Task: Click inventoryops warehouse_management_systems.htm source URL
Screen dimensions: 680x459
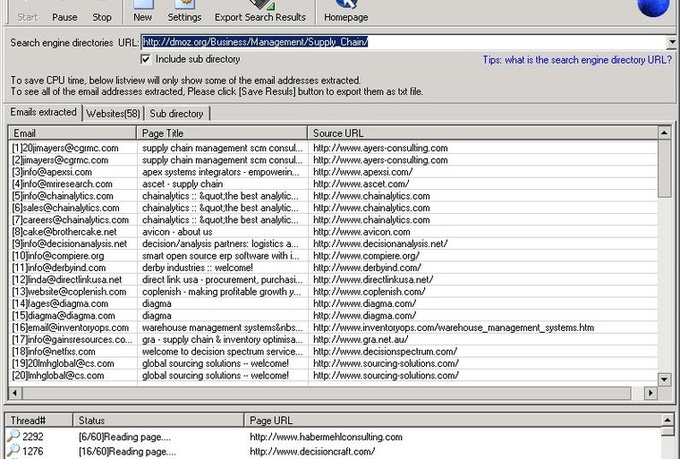Action: [454, 328]
